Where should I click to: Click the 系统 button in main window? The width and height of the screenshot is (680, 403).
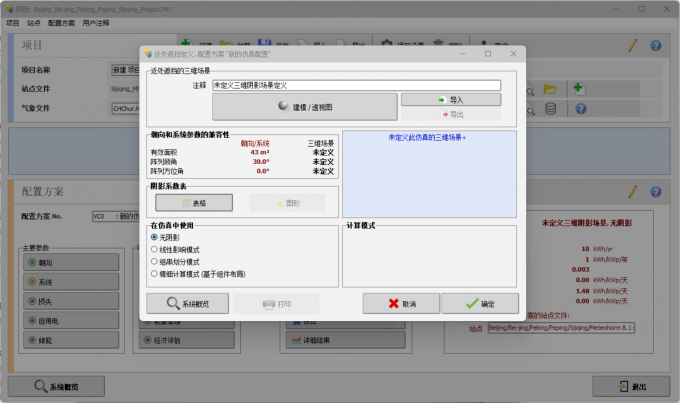(x=71, y=282)
